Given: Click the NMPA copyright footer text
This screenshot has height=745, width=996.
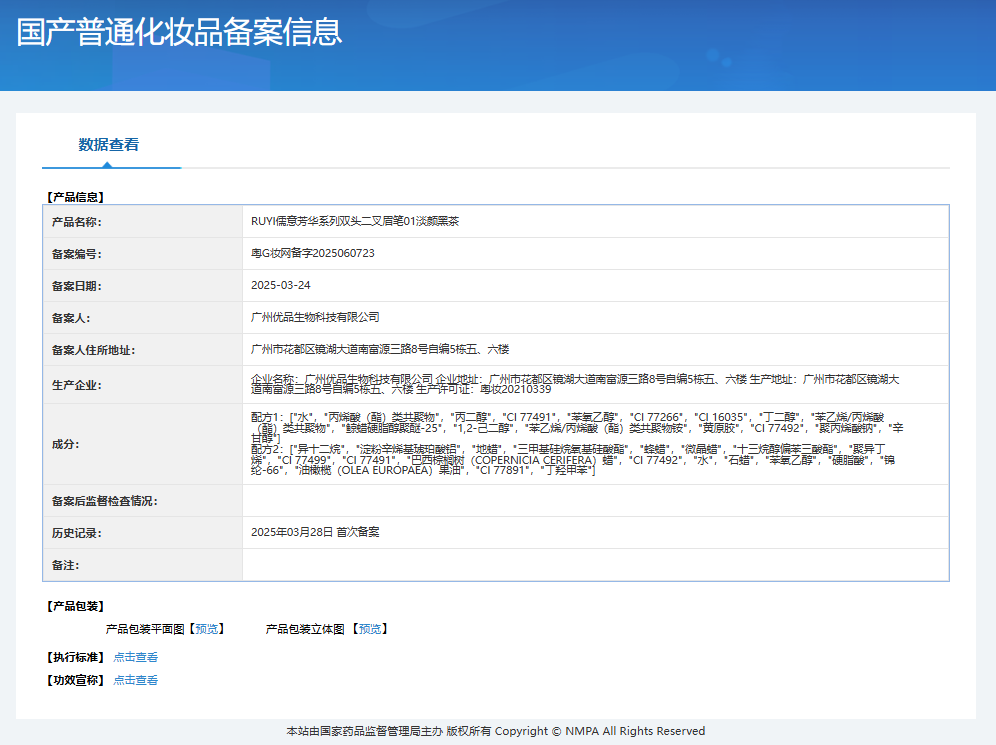Looking at the screenshot, I should coord(495,731).
